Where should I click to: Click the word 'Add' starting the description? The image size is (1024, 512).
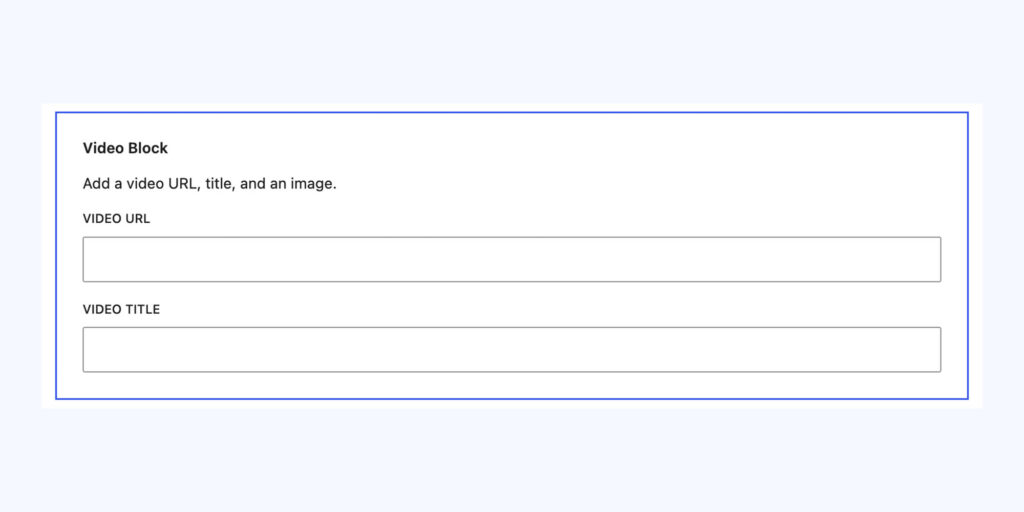95,184
